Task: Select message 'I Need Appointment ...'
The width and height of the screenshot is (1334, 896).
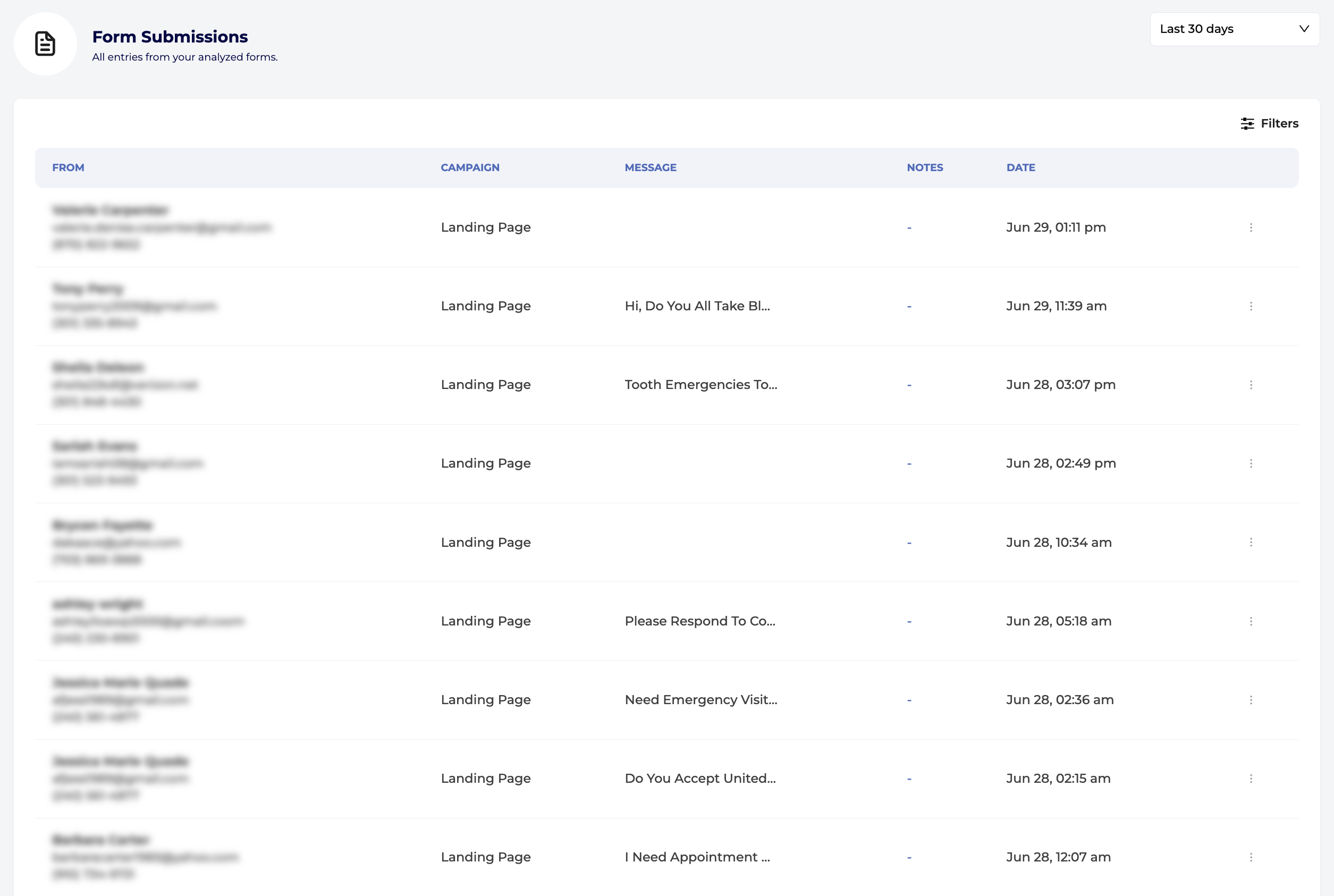Action: (x=697, y=857)
